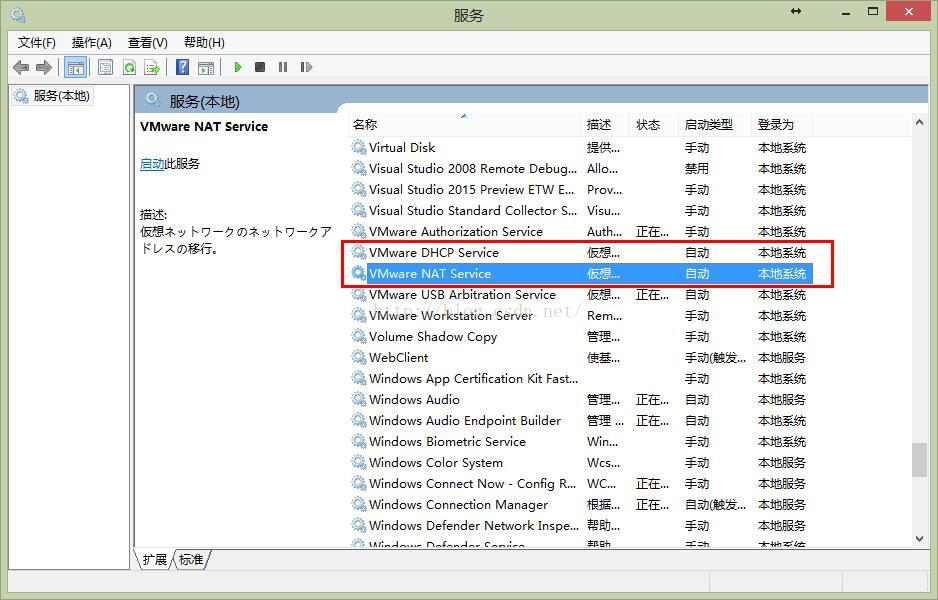Toggle the action pane toolbar icon
The image size is (938, 600).
206,67
